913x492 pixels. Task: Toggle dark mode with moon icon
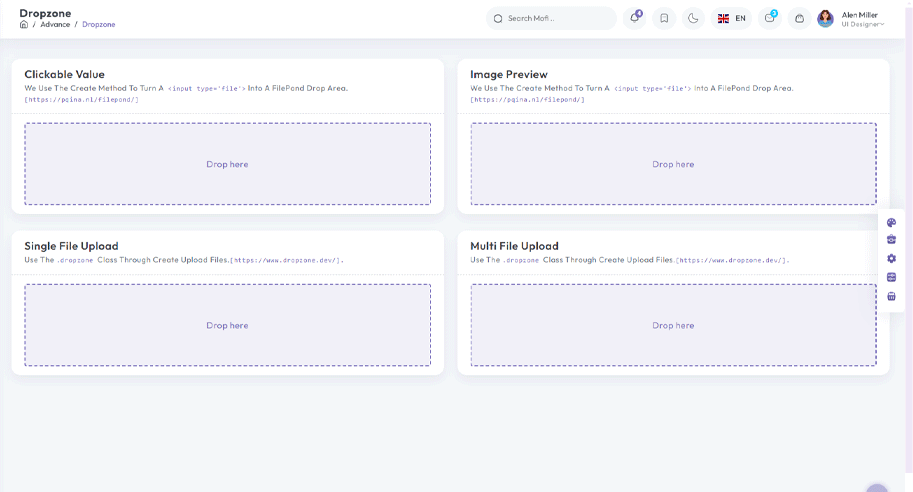(x=693, y=18)
